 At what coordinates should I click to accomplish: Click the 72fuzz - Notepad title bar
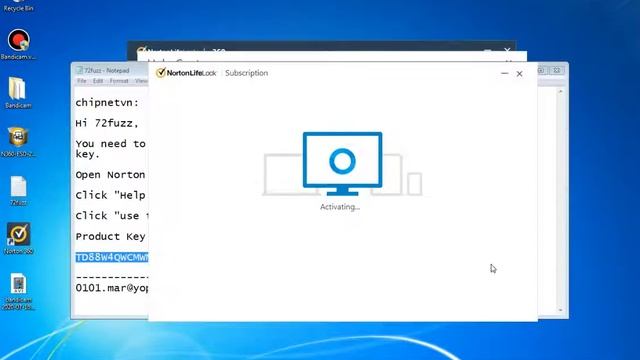[x=107, y=70]
